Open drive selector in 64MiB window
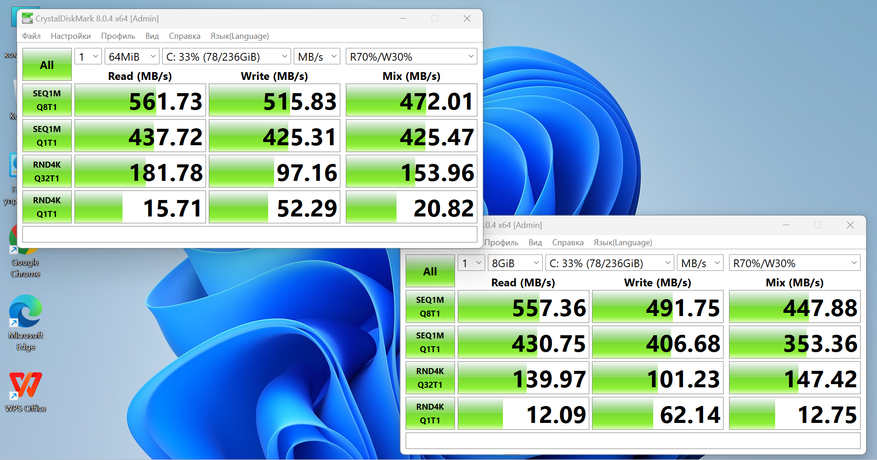 [227, 57]
